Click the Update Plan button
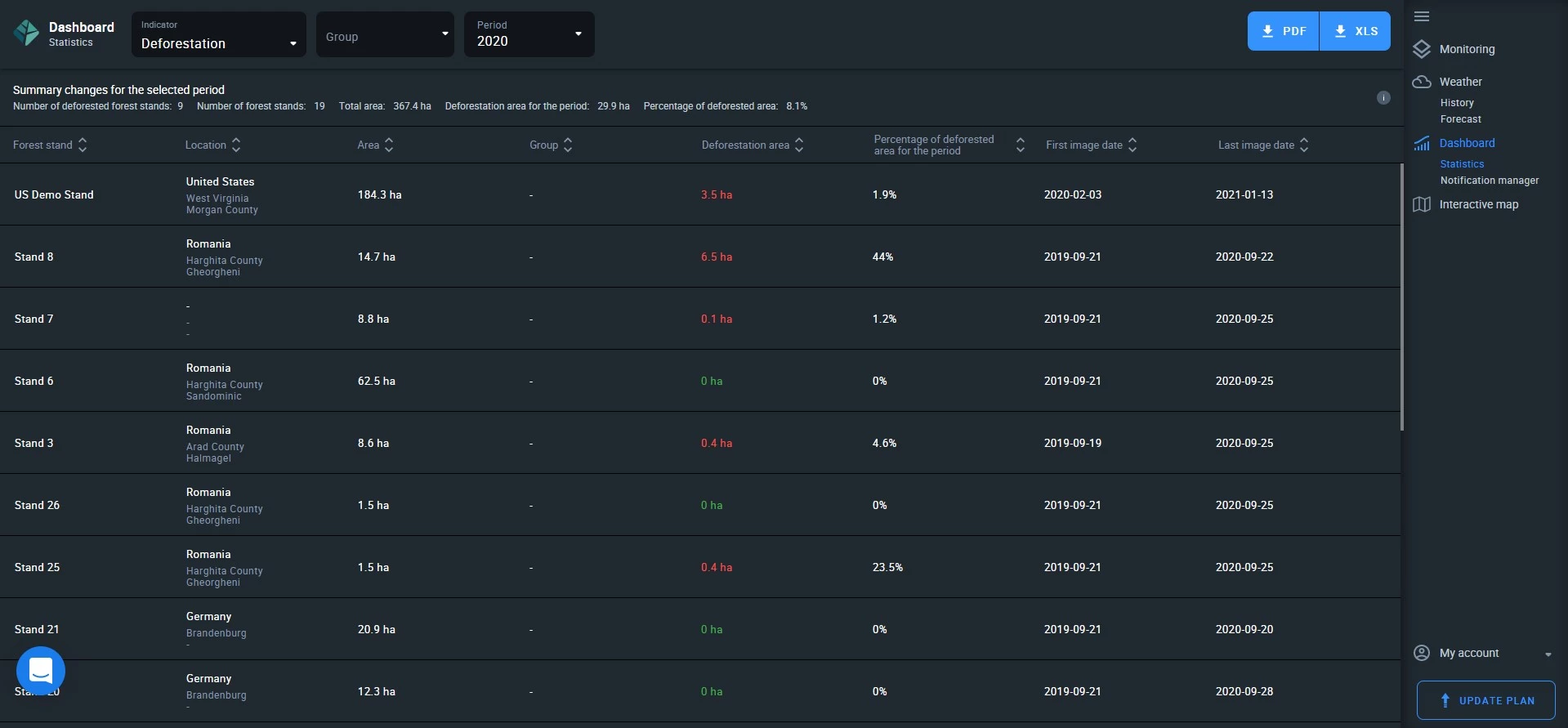Screen dimensions: 1568x728 click(1485, 700)
